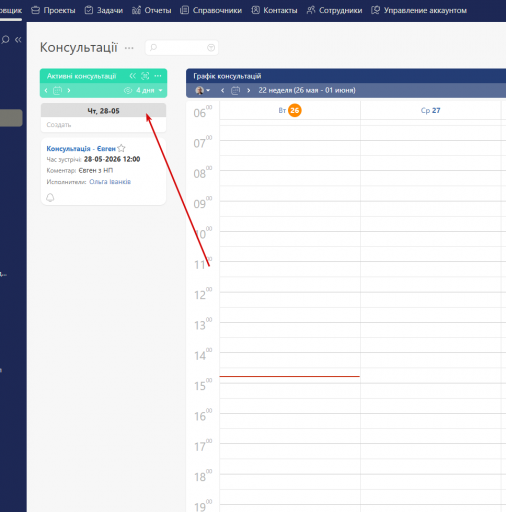Toggle the eye visibility icon near 4 дня

coord(128,90)
